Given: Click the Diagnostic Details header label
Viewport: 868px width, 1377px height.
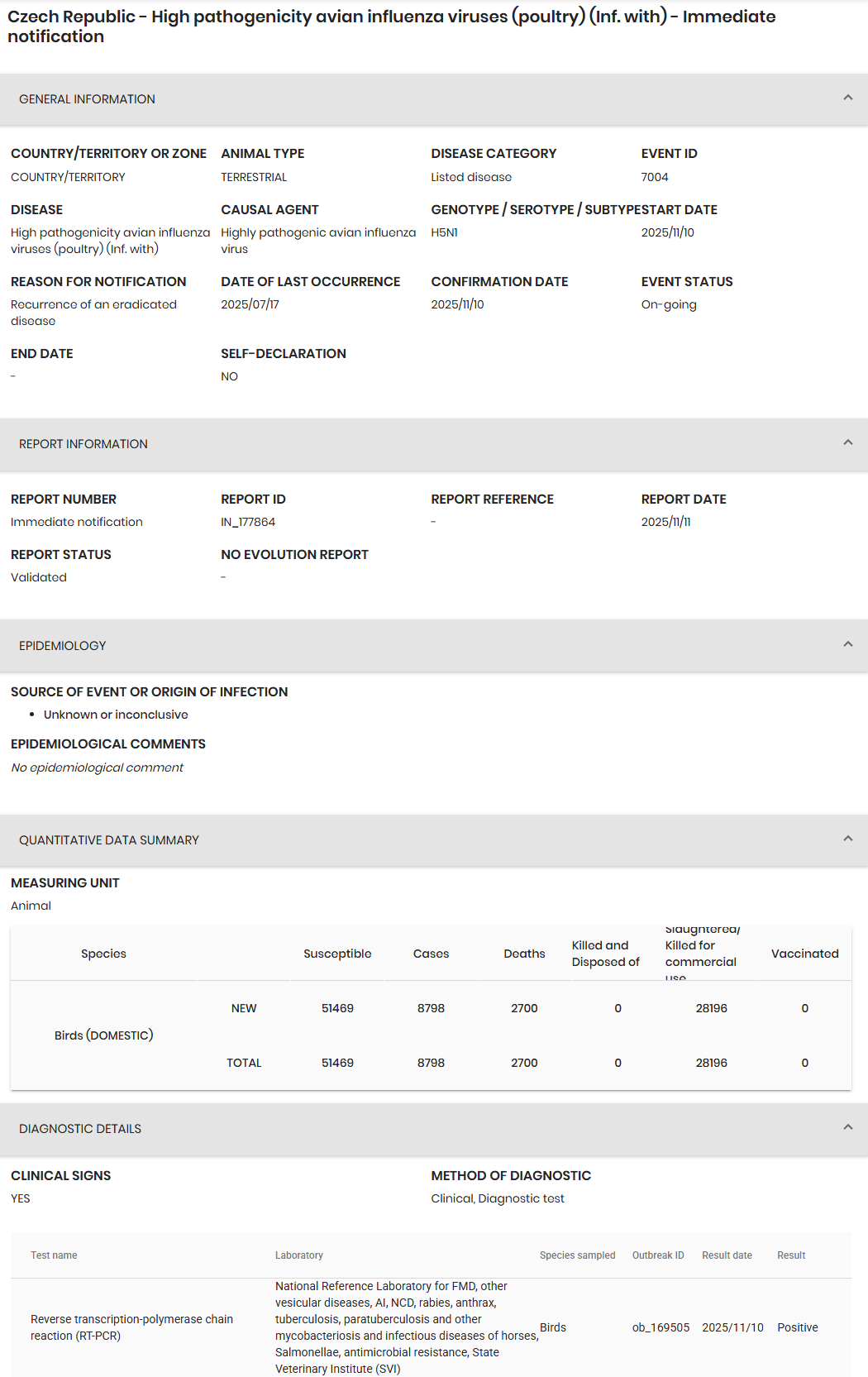Looking at the screenshot, I should (80, 1129).
